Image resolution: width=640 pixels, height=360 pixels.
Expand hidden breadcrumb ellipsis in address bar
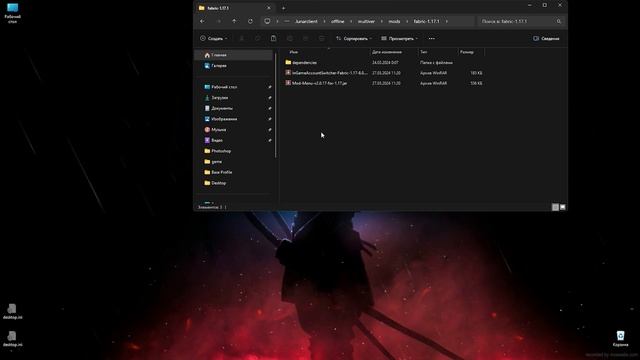point(287,21)
